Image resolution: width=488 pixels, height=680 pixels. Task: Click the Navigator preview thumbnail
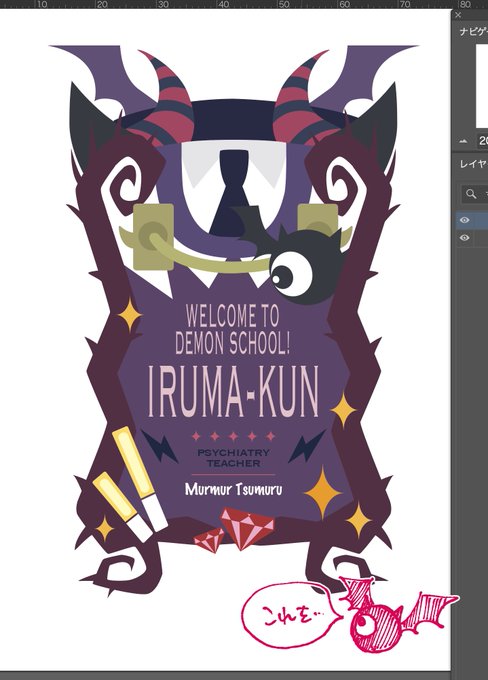click(x=481, y=85)
